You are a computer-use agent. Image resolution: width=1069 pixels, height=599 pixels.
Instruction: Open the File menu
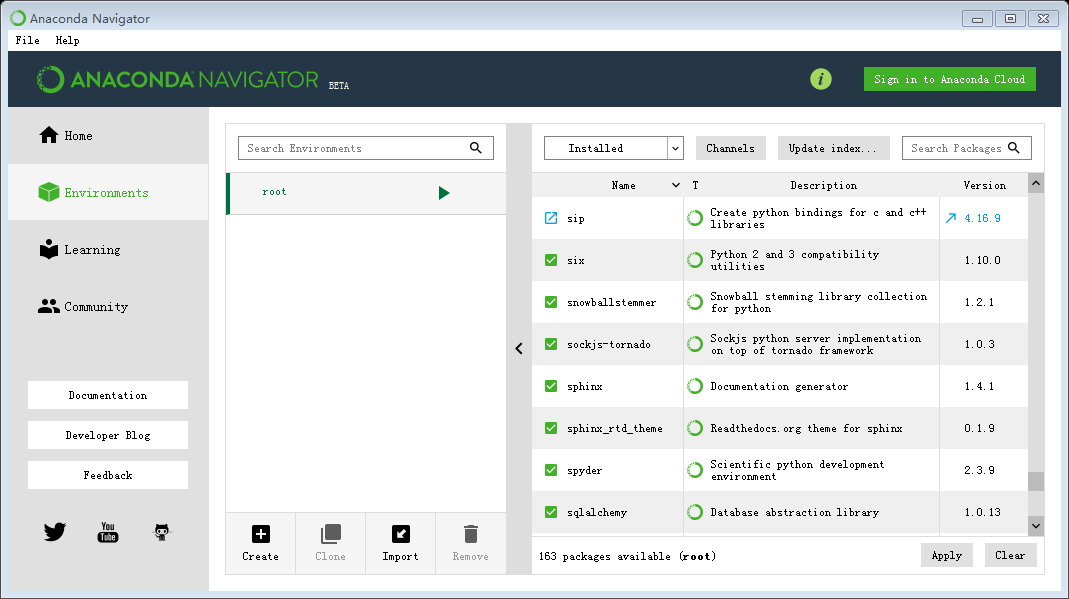coord(27,40)
